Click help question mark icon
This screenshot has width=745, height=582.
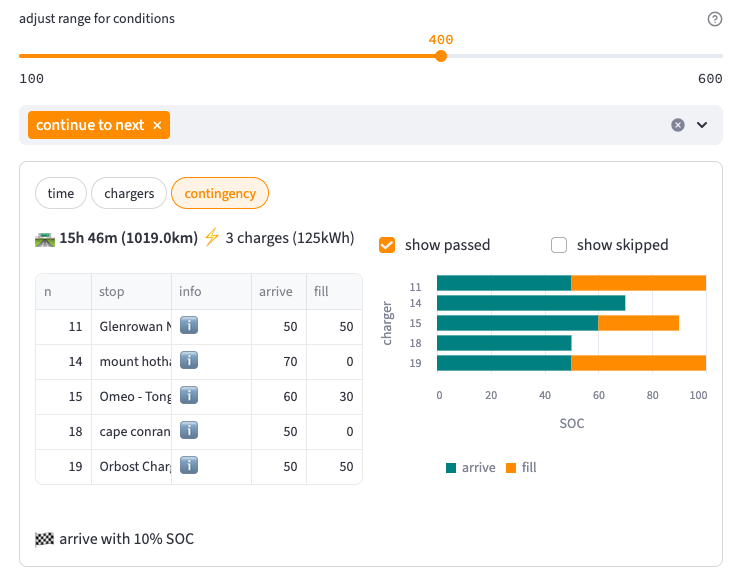(x=714, y=19)
